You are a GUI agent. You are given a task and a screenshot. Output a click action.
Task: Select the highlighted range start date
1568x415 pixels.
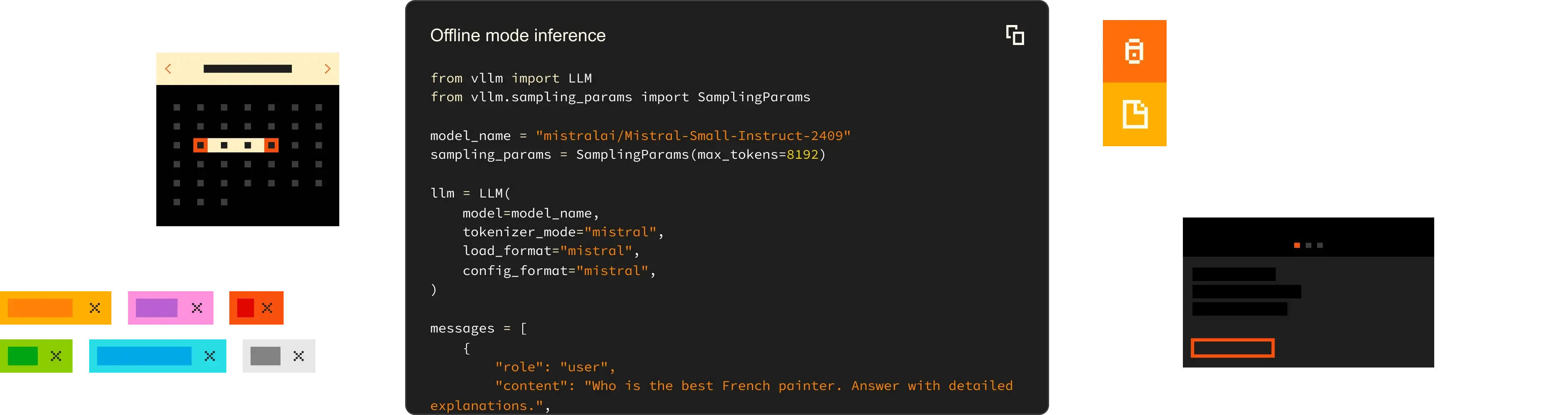tap(200, 145)
